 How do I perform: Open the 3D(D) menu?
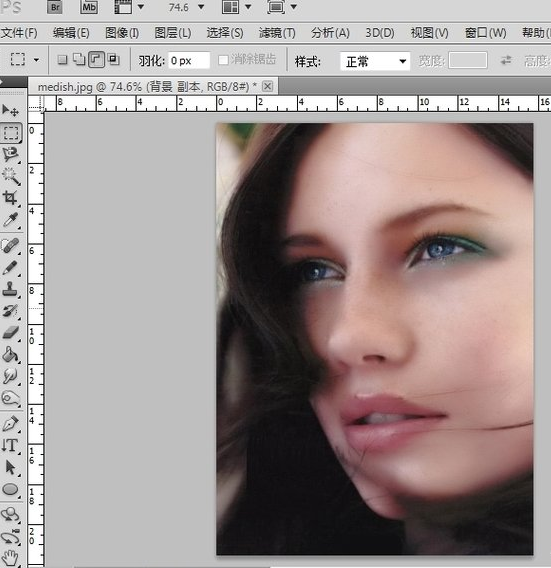(379, 33)
